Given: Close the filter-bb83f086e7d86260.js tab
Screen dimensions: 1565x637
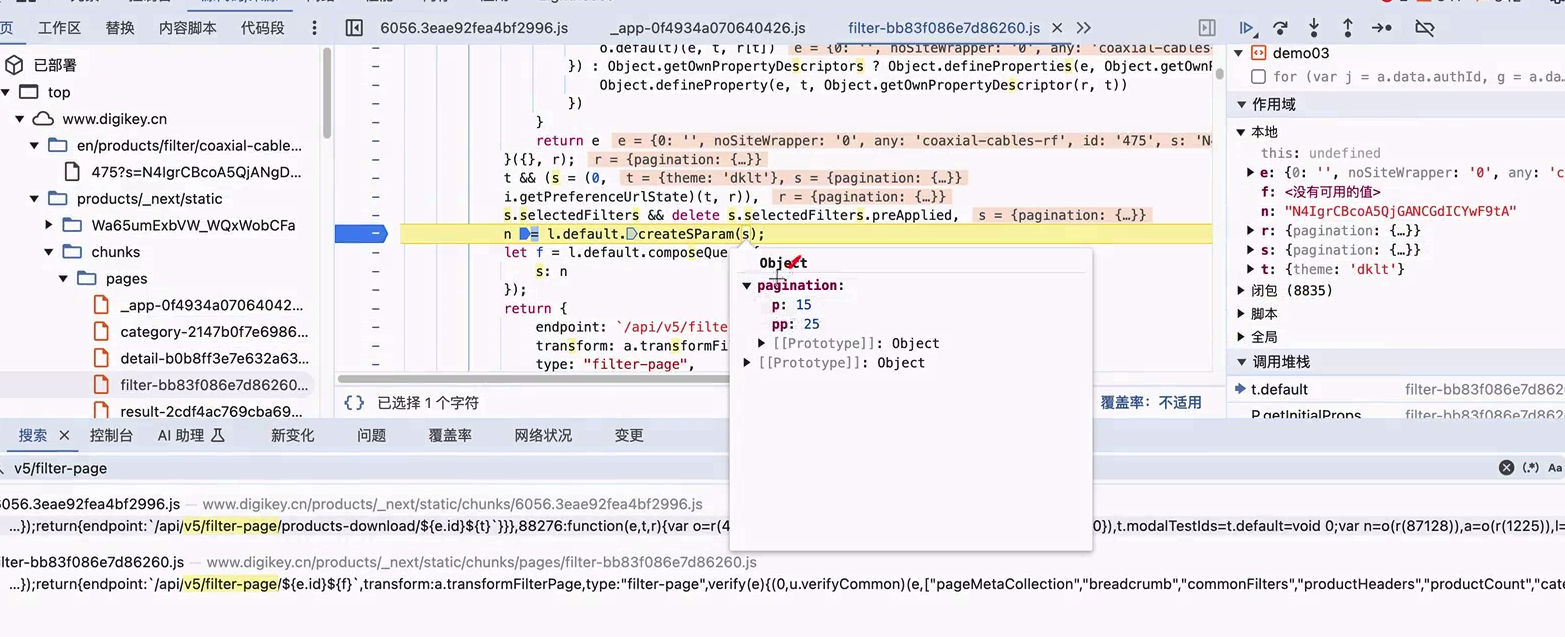Looking at the screenshot, I should [1059, 28].
